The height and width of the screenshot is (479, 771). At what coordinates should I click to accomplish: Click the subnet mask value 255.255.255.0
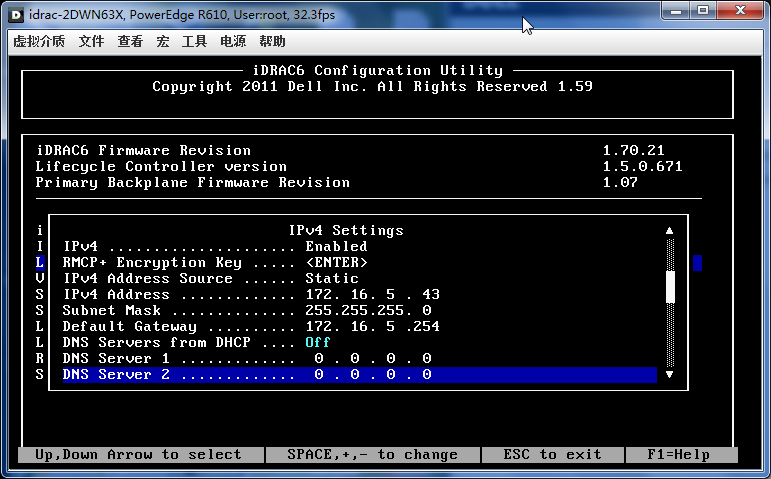(368, 310)
